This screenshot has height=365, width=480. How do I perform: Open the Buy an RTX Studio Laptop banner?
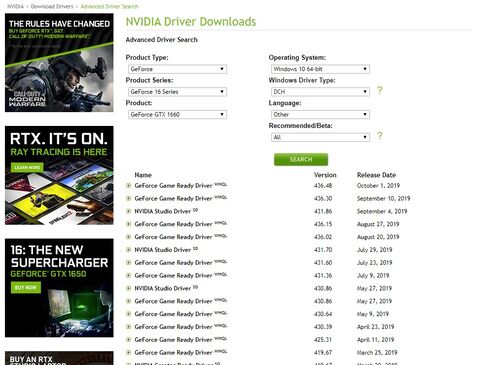coord(59,358)
